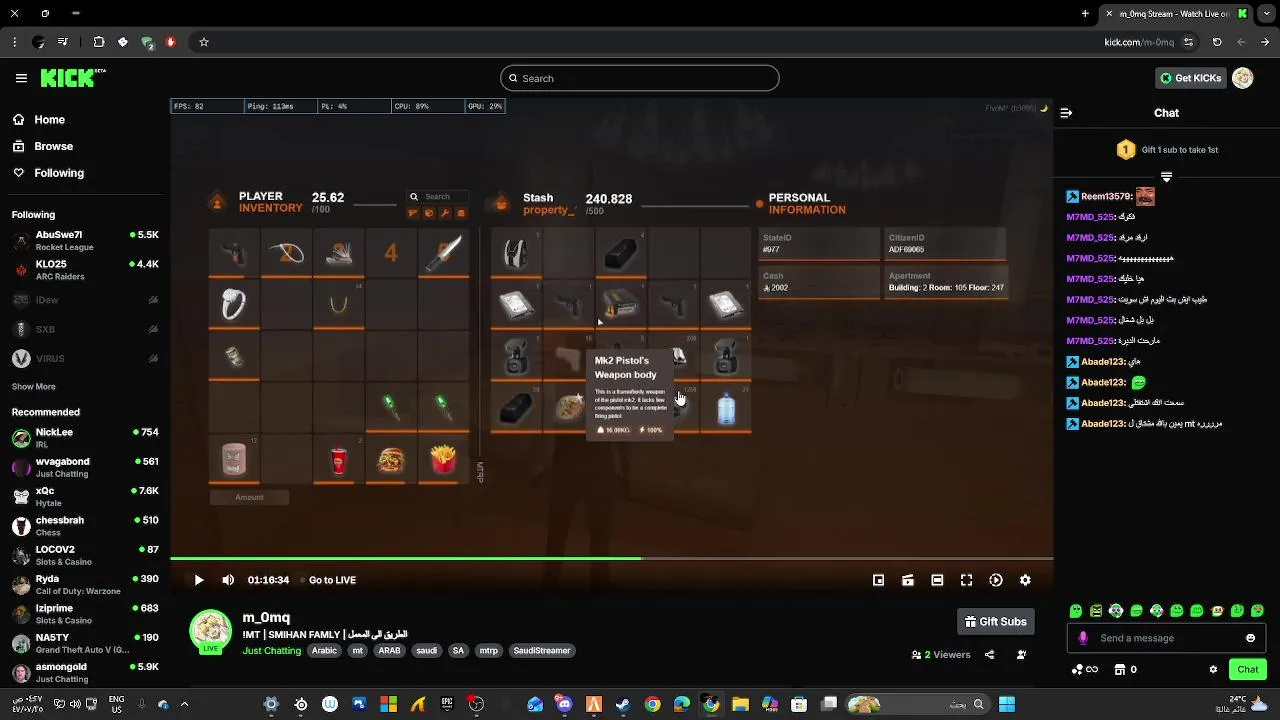Open the playback speed control

[x=996, y=580]
